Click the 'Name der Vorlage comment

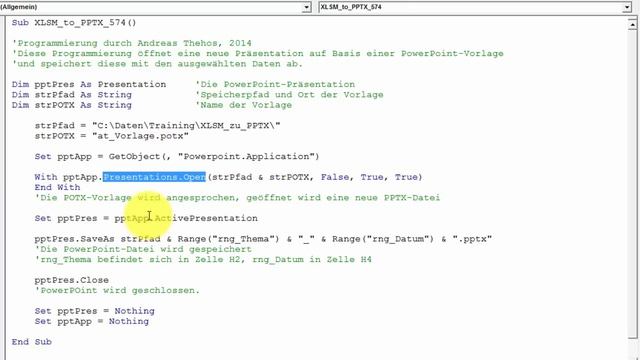244,105
